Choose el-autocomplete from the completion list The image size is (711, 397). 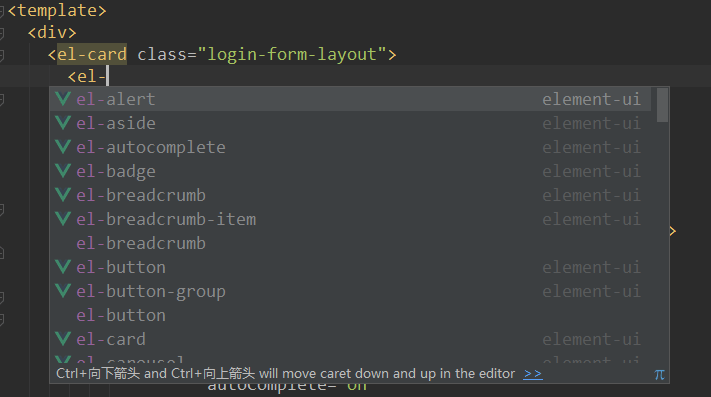click(x=351, y=147)
